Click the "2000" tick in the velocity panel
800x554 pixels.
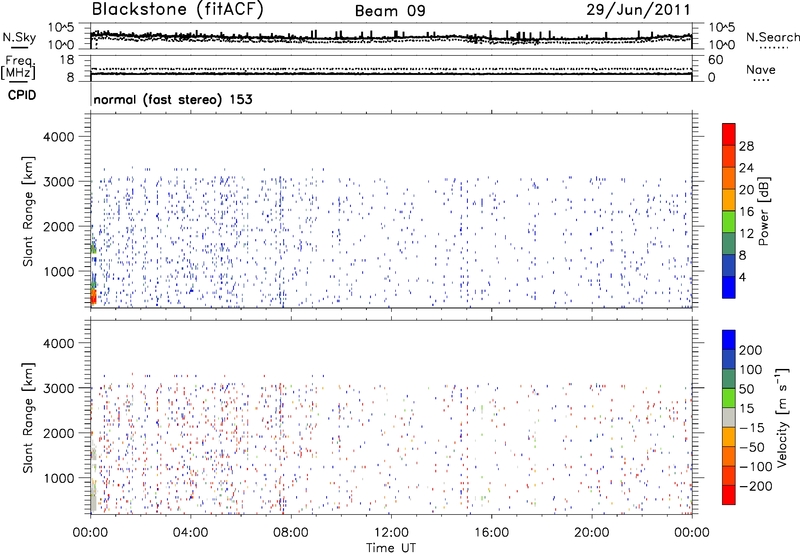(58, 433)
